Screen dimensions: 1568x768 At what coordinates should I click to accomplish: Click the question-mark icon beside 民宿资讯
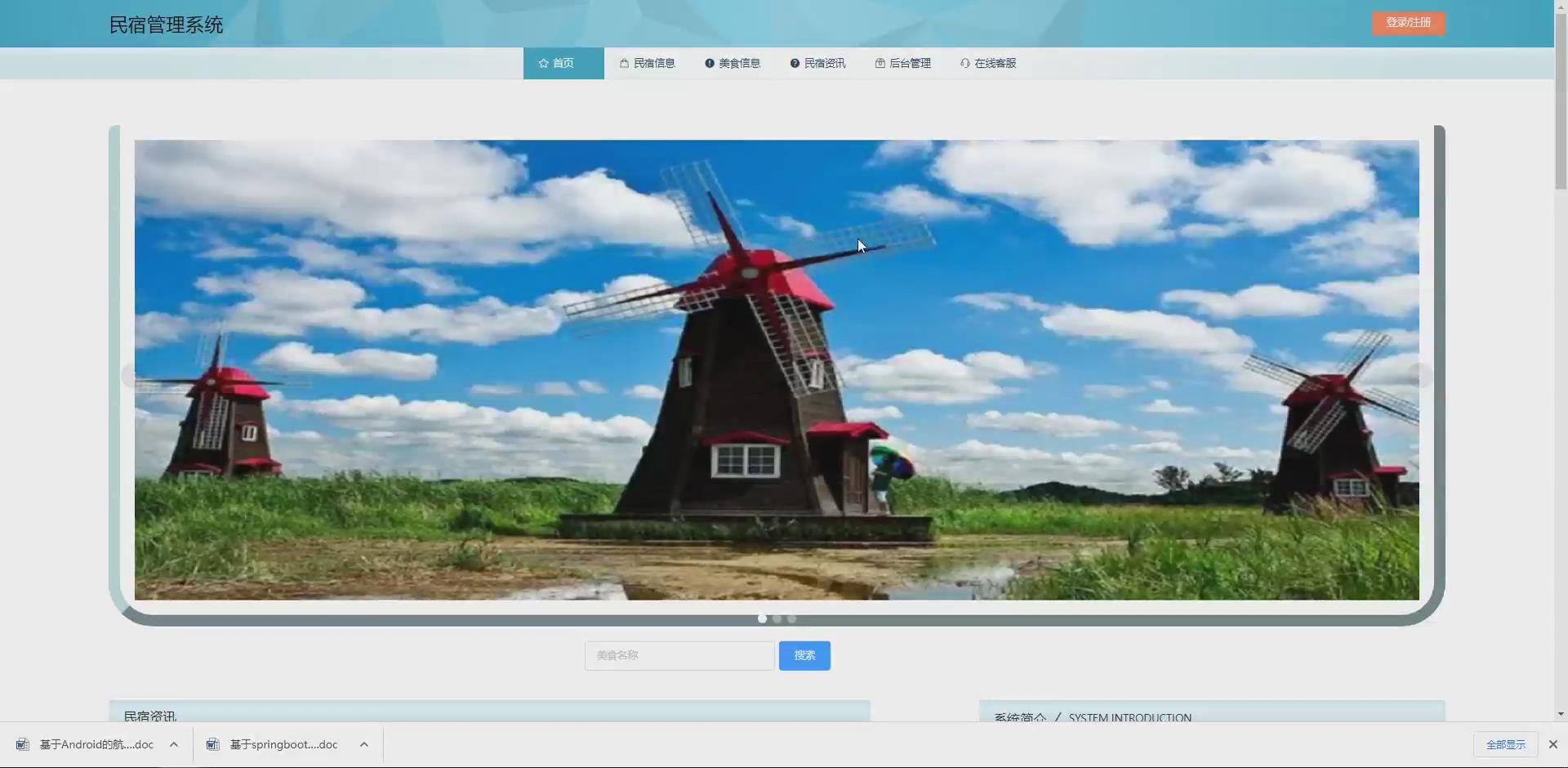coord(793,63)
